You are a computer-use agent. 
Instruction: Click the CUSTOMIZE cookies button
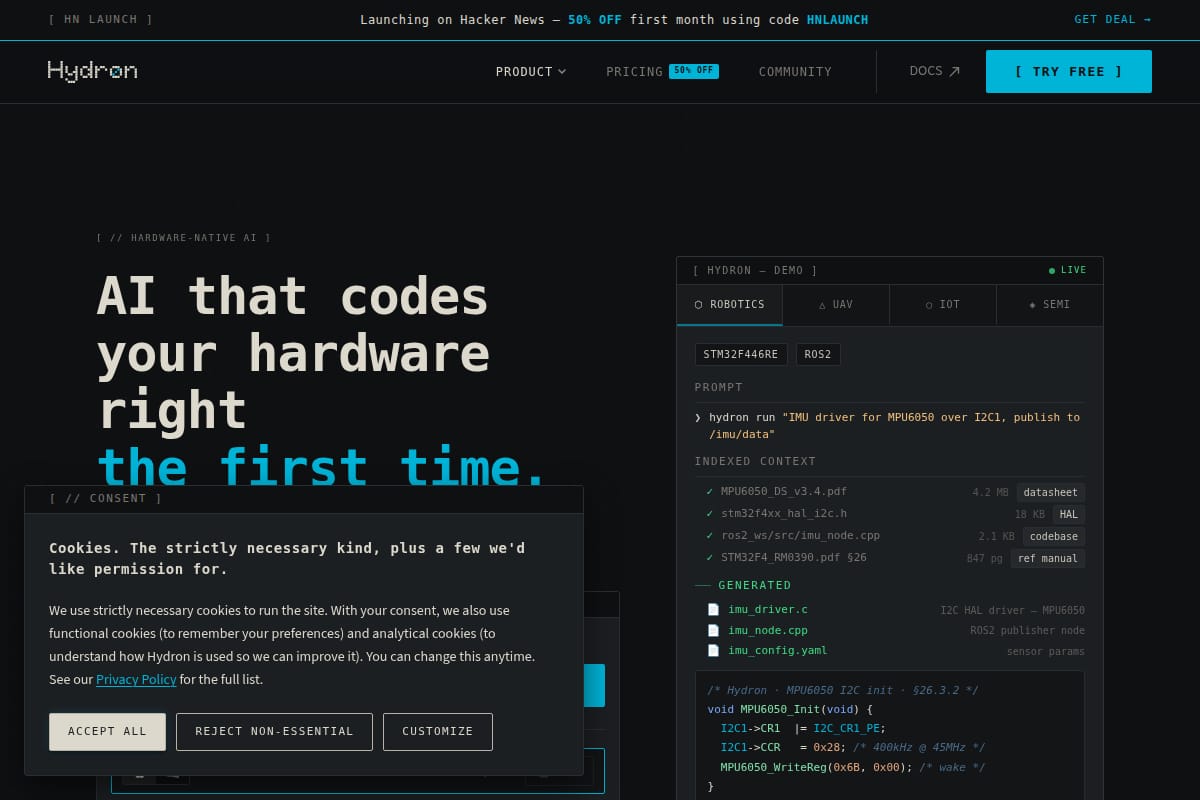[438, 731]
